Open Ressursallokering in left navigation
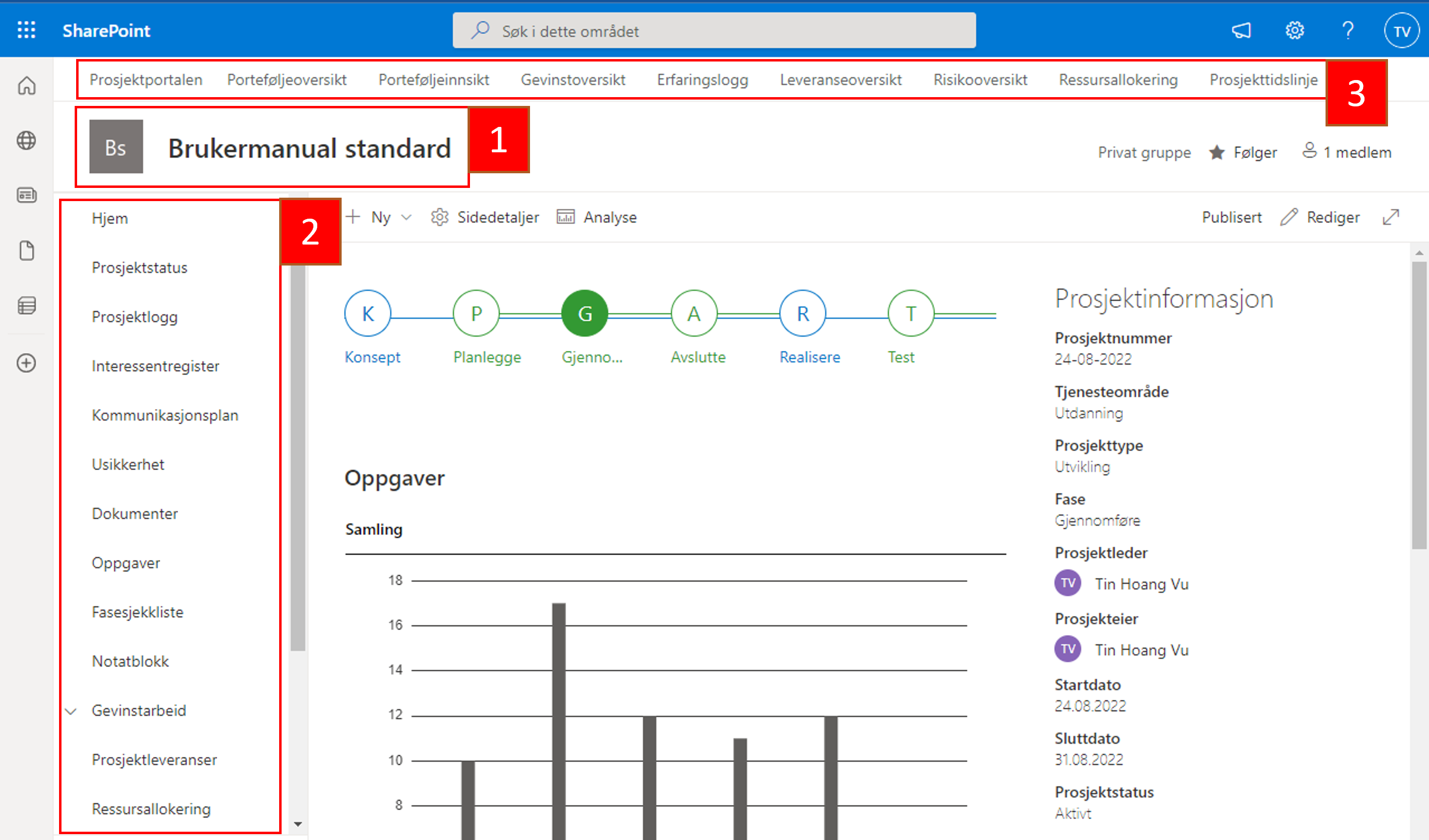The height and width of the screenshot is (840, 1429). [151, 809]
